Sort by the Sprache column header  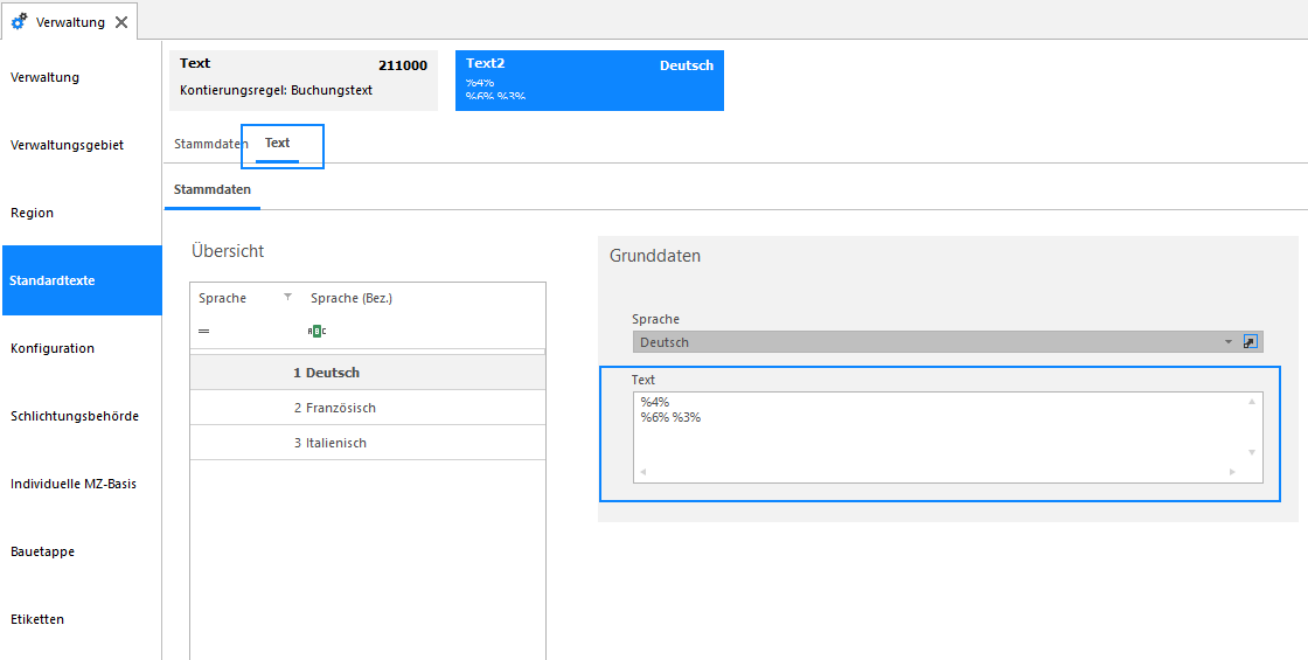point(222,298)
